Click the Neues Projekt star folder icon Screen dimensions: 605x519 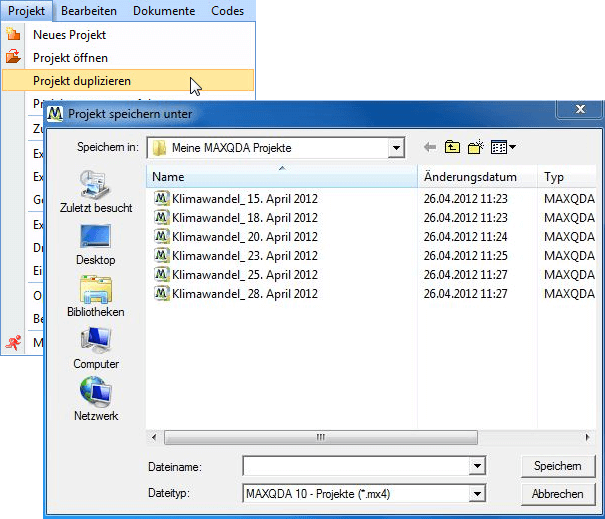pyautogui.click(x=13, y=34)
